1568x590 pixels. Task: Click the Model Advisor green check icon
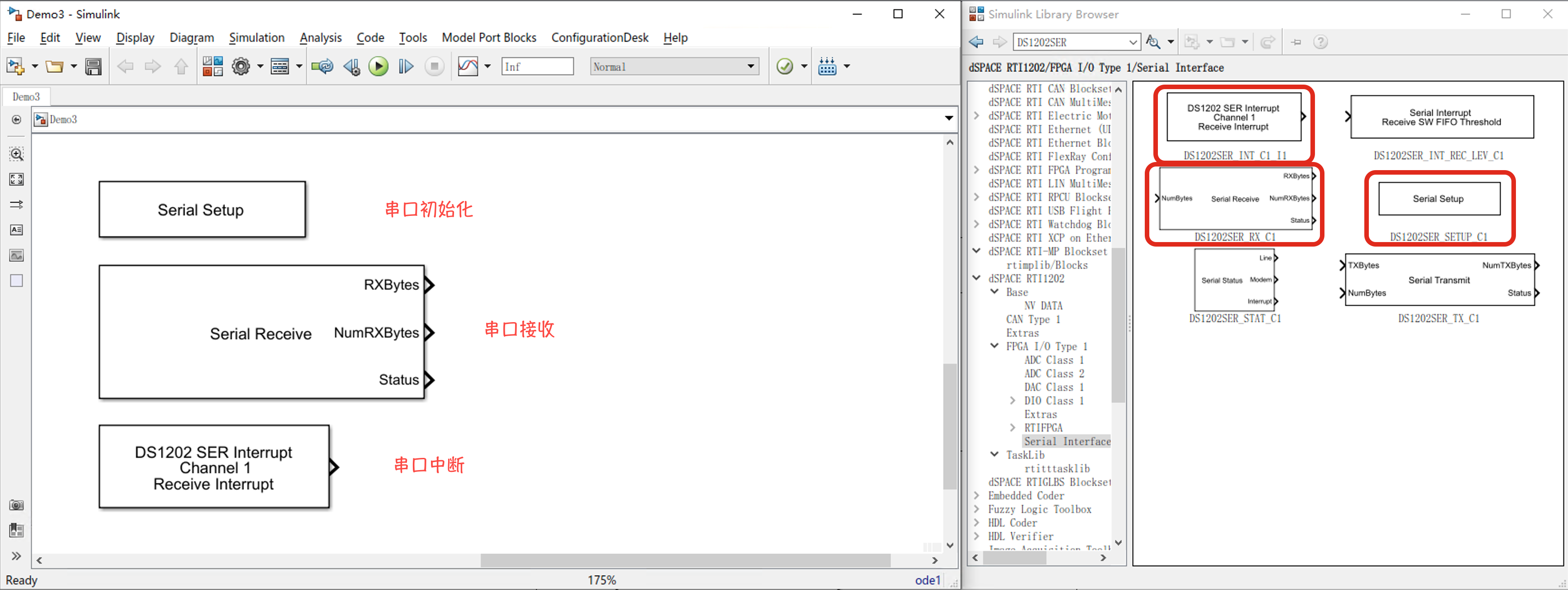point(785,67)
